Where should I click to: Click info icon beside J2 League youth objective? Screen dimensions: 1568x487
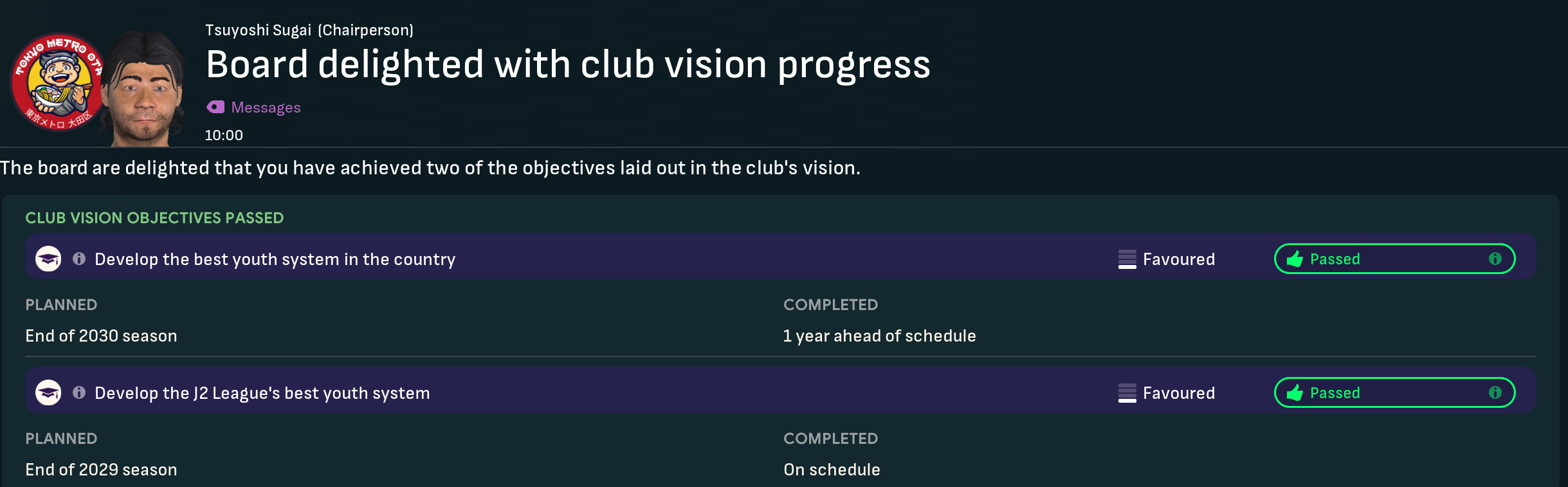(x=79, y=392)
